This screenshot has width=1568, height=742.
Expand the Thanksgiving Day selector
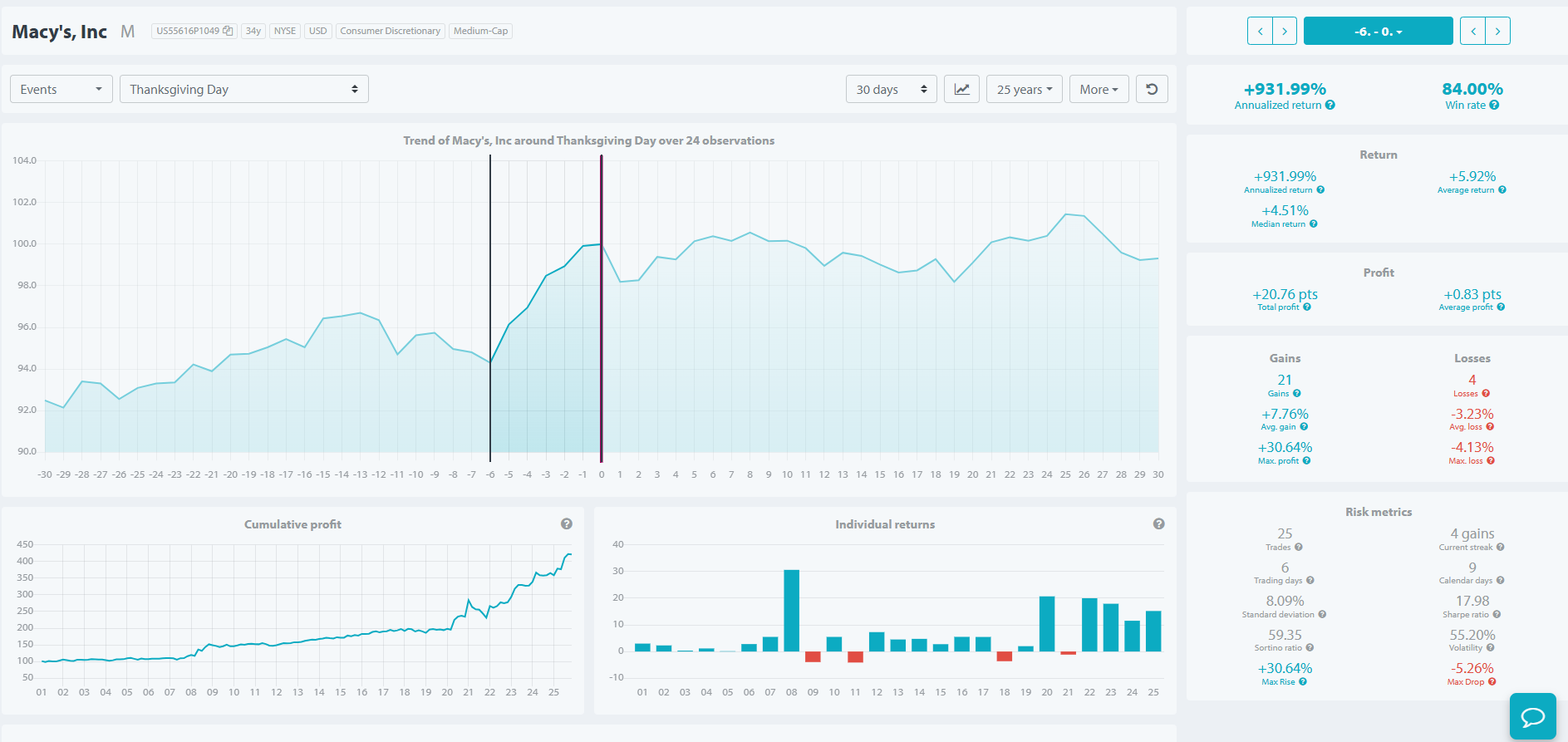pyautogui.click(x=244, y=89)
